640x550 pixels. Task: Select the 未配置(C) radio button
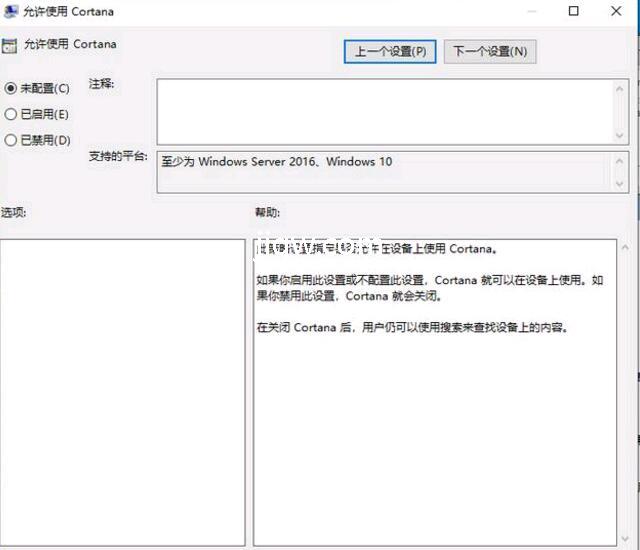point(11,88)
